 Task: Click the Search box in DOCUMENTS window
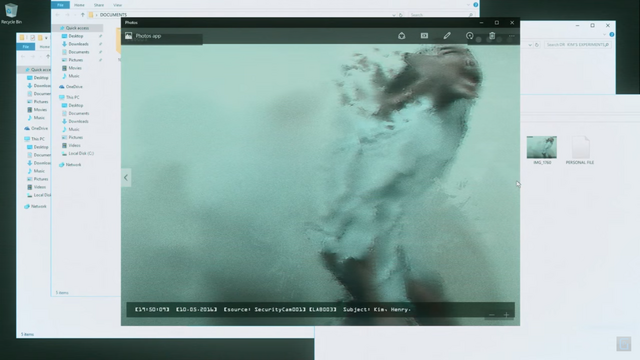click(442, 15)
